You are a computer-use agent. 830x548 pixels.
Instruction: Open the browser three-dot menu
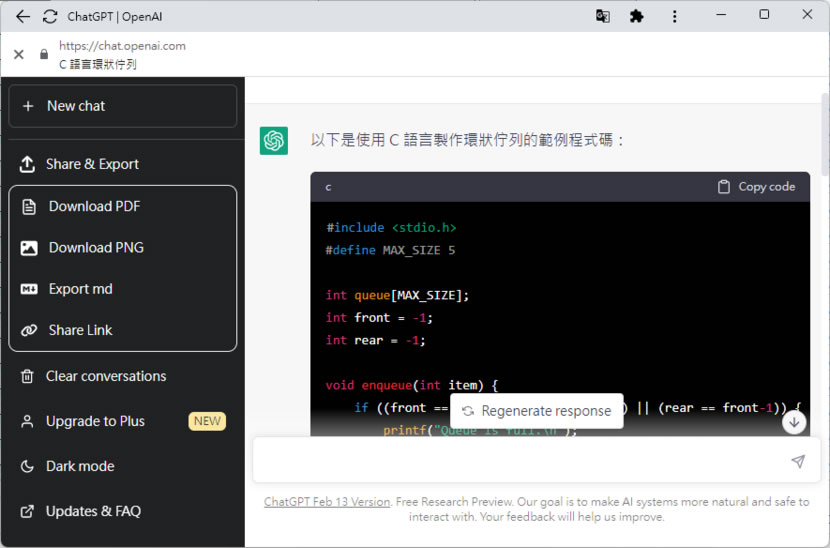coord(674,16)
